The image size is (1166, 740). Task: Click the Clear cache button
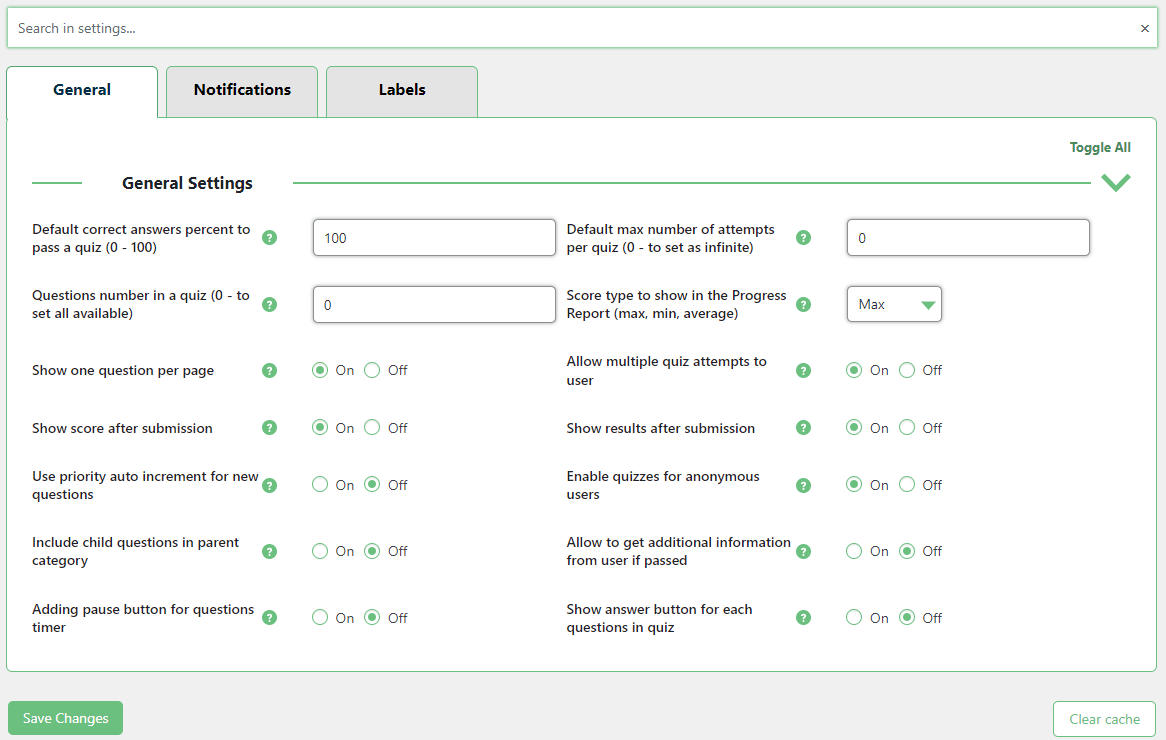click(x=1104, y=719)
